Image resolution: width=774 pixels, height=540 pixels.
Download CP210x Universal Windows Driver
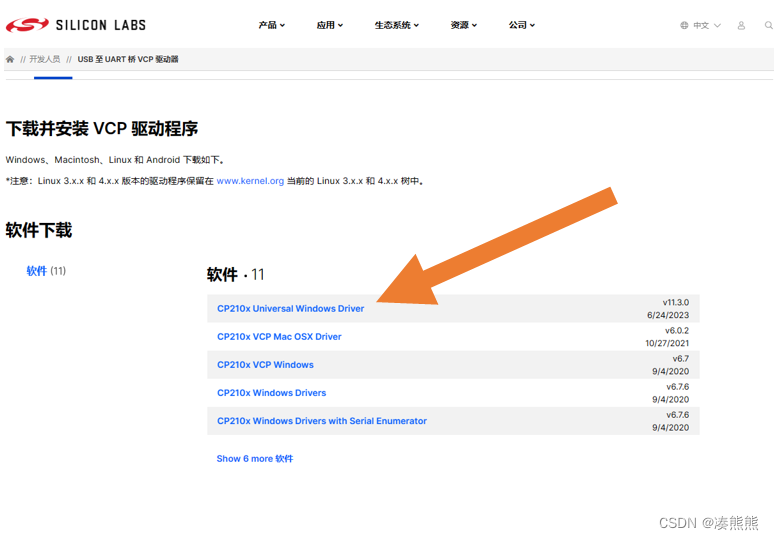tap(291, 309)
